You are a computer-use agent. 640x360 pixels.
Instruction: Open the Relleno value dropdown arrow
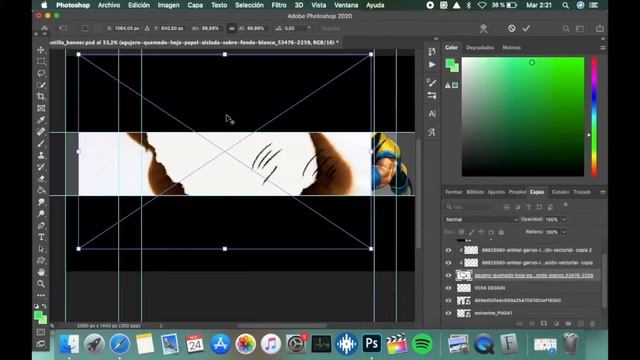[564, 232]
